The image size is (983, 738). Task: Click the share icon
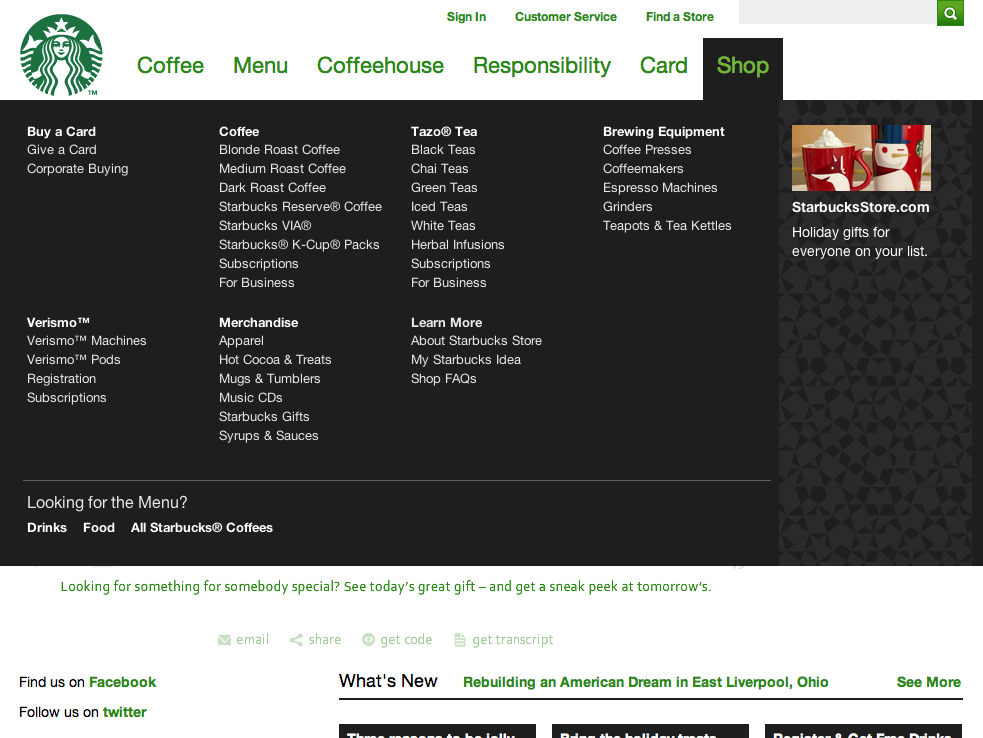click(296, 640)
